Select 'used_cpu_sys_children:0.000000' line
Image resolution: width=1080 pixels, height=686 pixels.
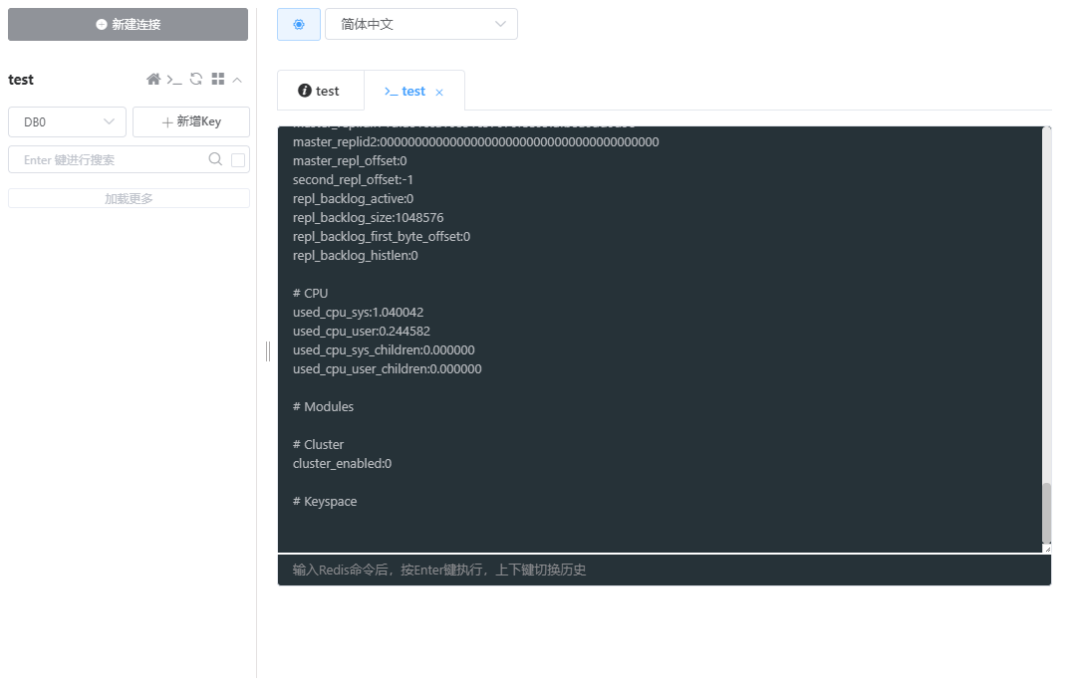[x=384, y=350]
